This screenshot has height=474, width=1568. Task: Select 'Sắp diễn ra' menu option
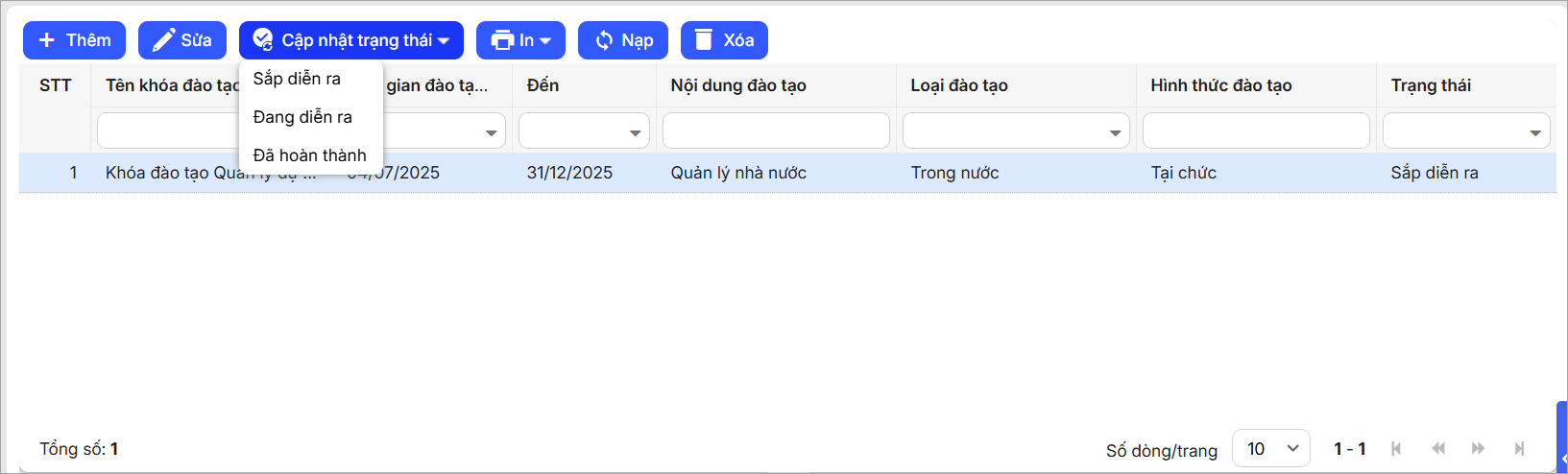[x=297, y=79]
